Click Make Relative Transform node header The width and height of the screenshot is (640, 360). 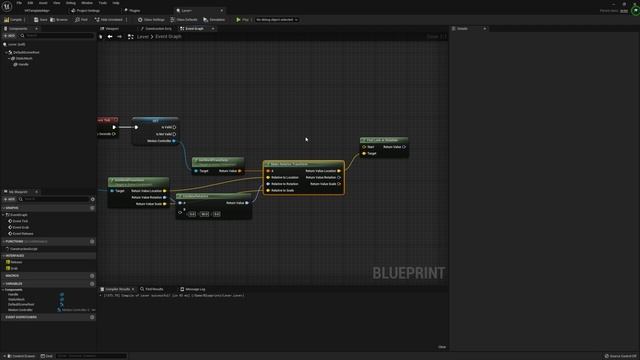[x=304, y=164]
